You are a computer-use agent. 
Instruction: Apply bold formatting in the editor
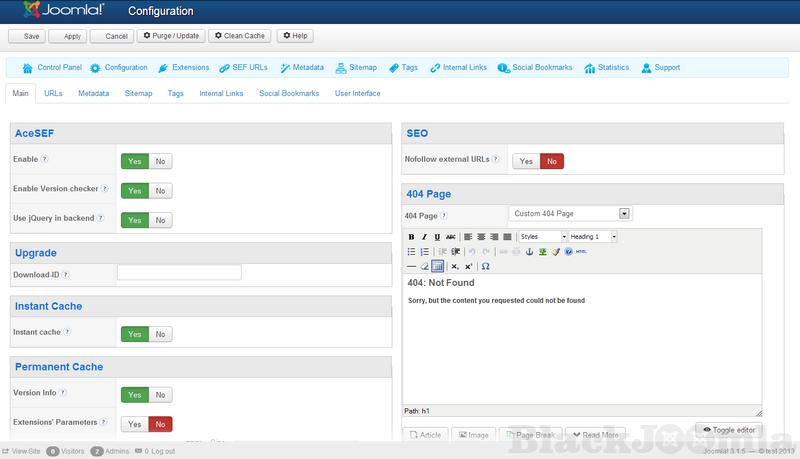tap(411, 237)
